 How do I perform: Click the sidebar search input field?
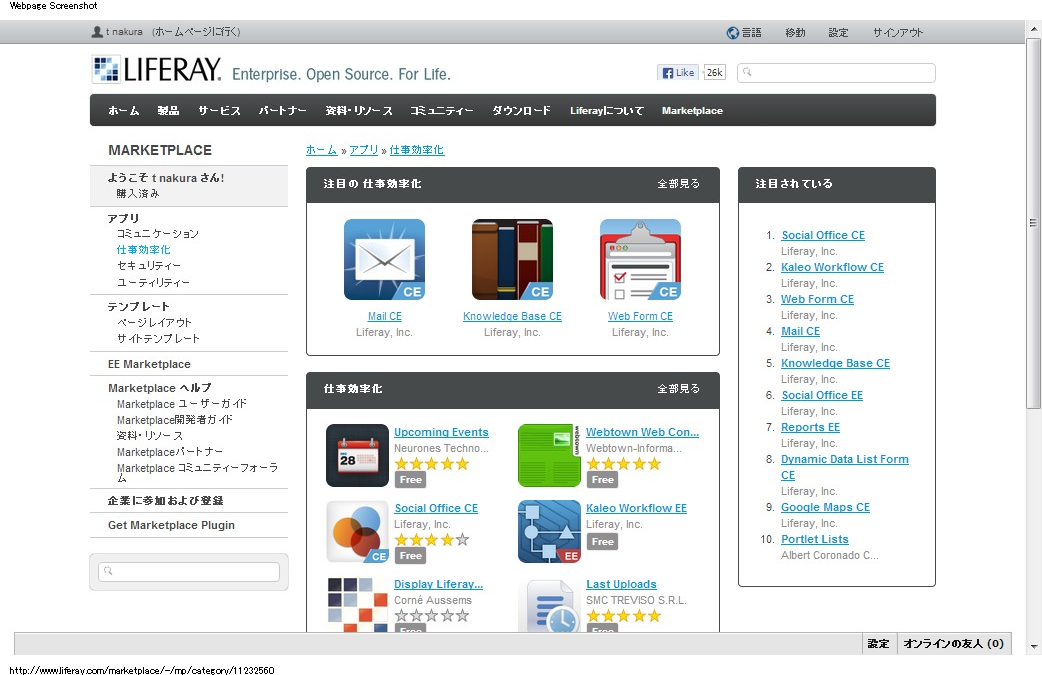189,571
